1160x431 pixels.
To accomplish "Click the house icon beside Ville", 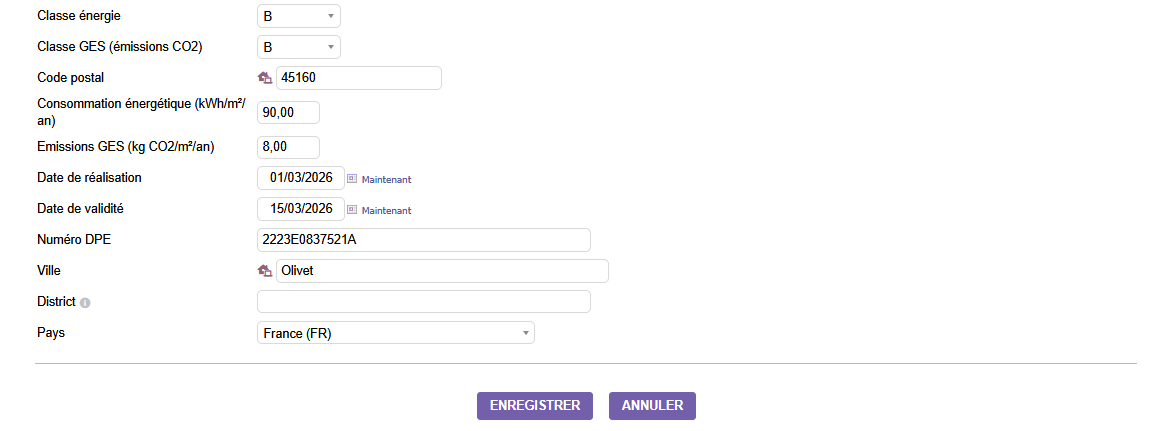I will (265, 271).
